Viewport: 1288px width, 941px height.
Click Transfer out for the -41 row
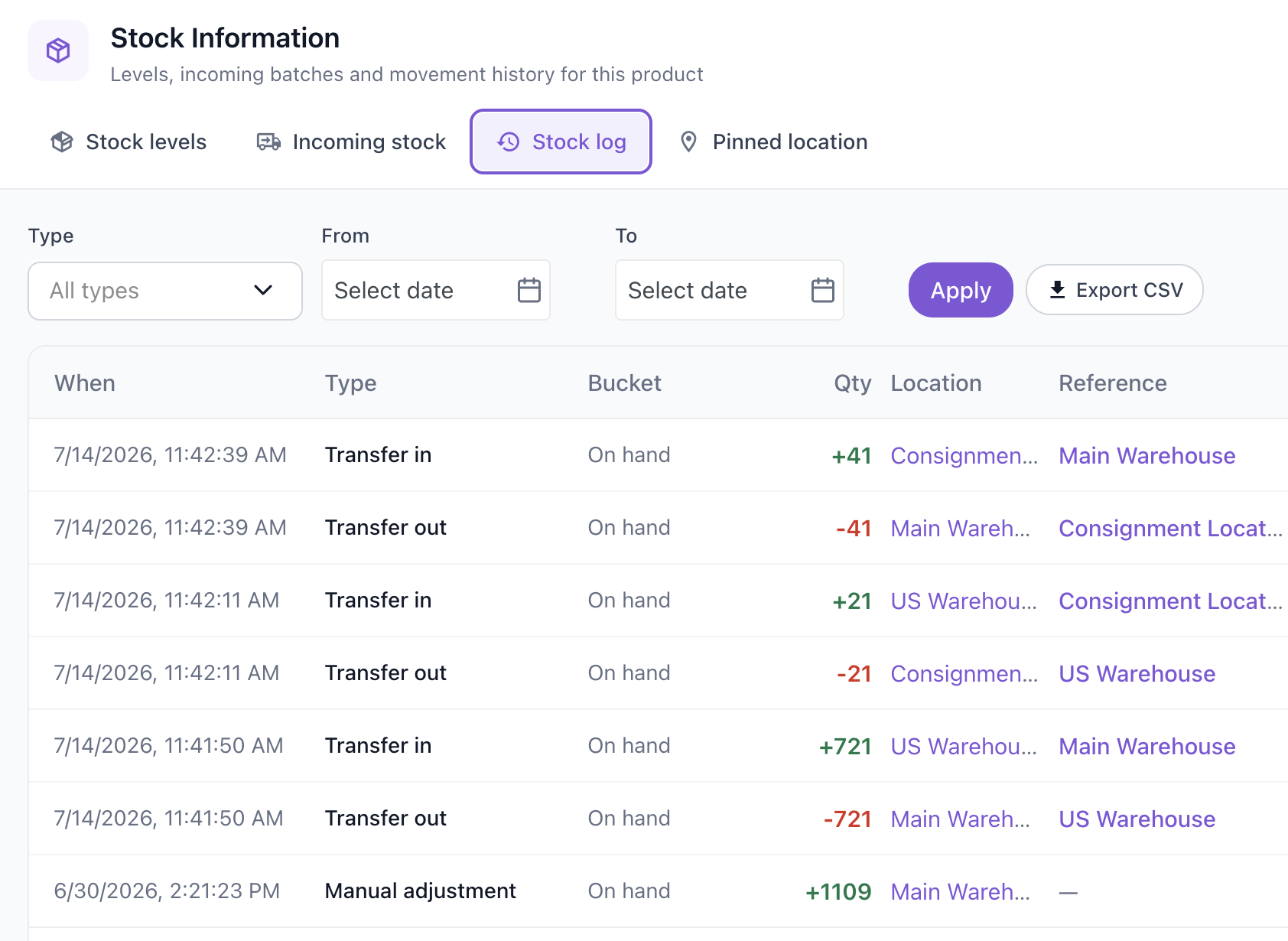tap(385, 527)
